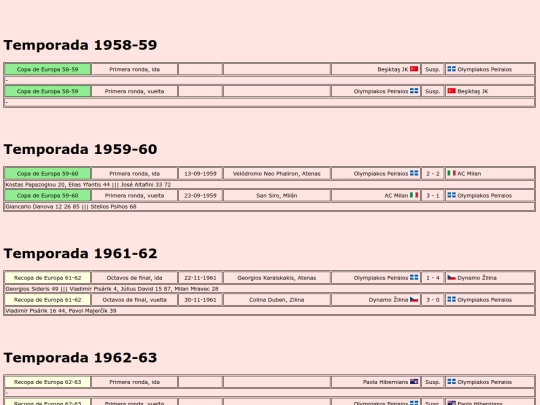The width and height of the screenshot is (540, 405).
Task: Click AC Milan team name in 2 - 2 match
Action: (469, 174)
